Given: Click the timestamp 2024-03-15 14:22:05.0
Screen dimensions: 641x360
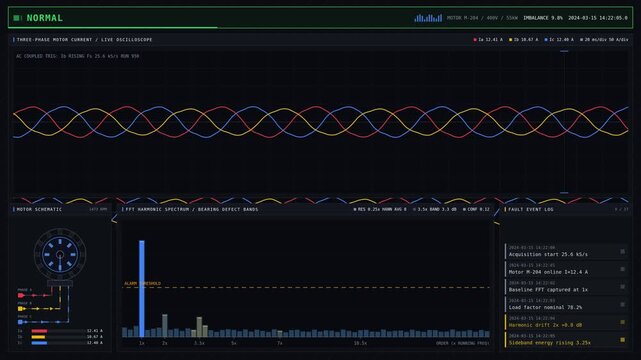Looking at the screenshot, I should (x=598, y=18).
